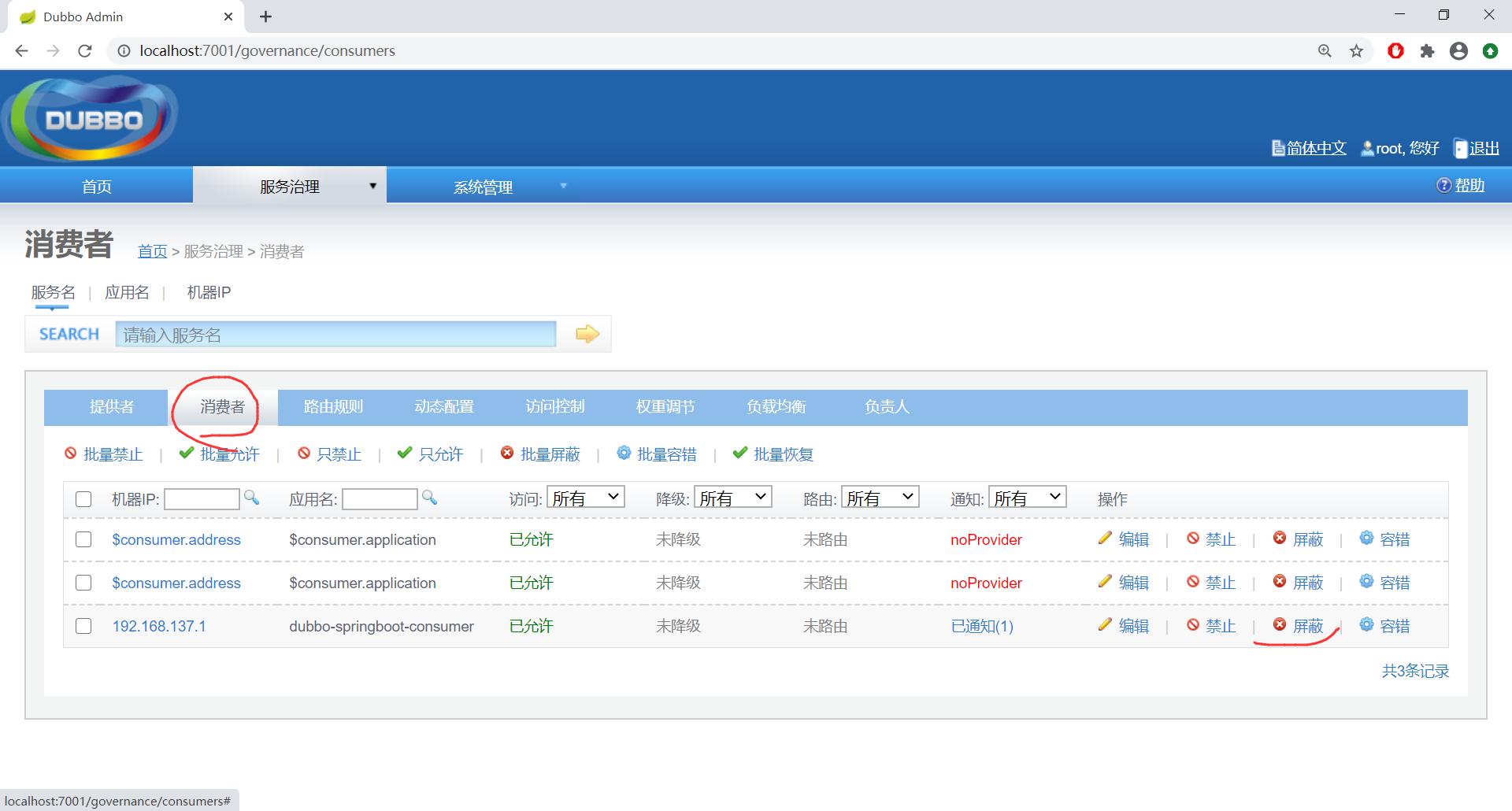1512x811 pixels.
Task: Switch to the 动态配置 tab
Action: [x=444, y=407]
